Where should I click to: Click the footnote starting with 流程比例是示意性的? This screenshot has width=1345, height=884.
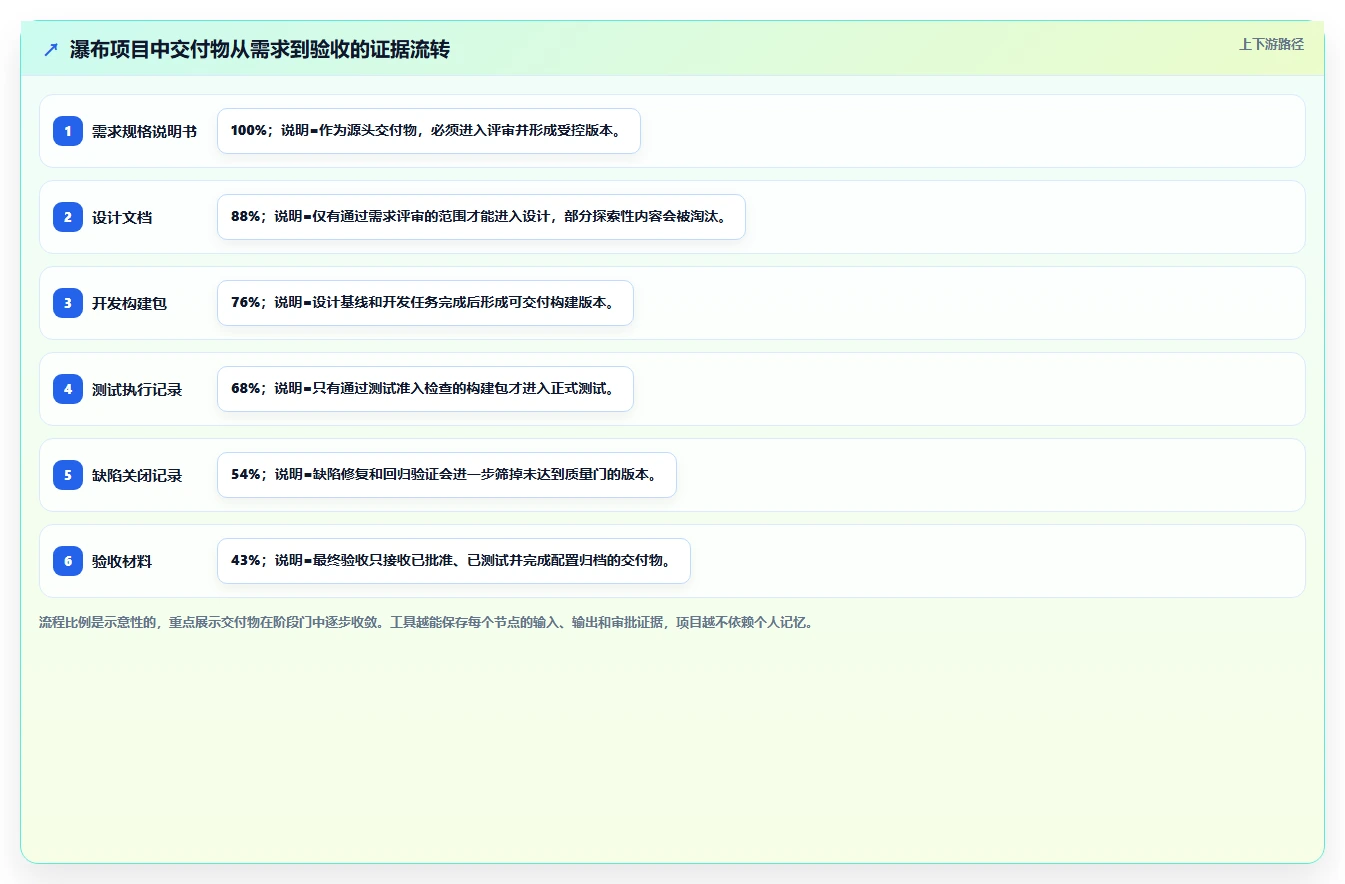(x=428, y=622)
